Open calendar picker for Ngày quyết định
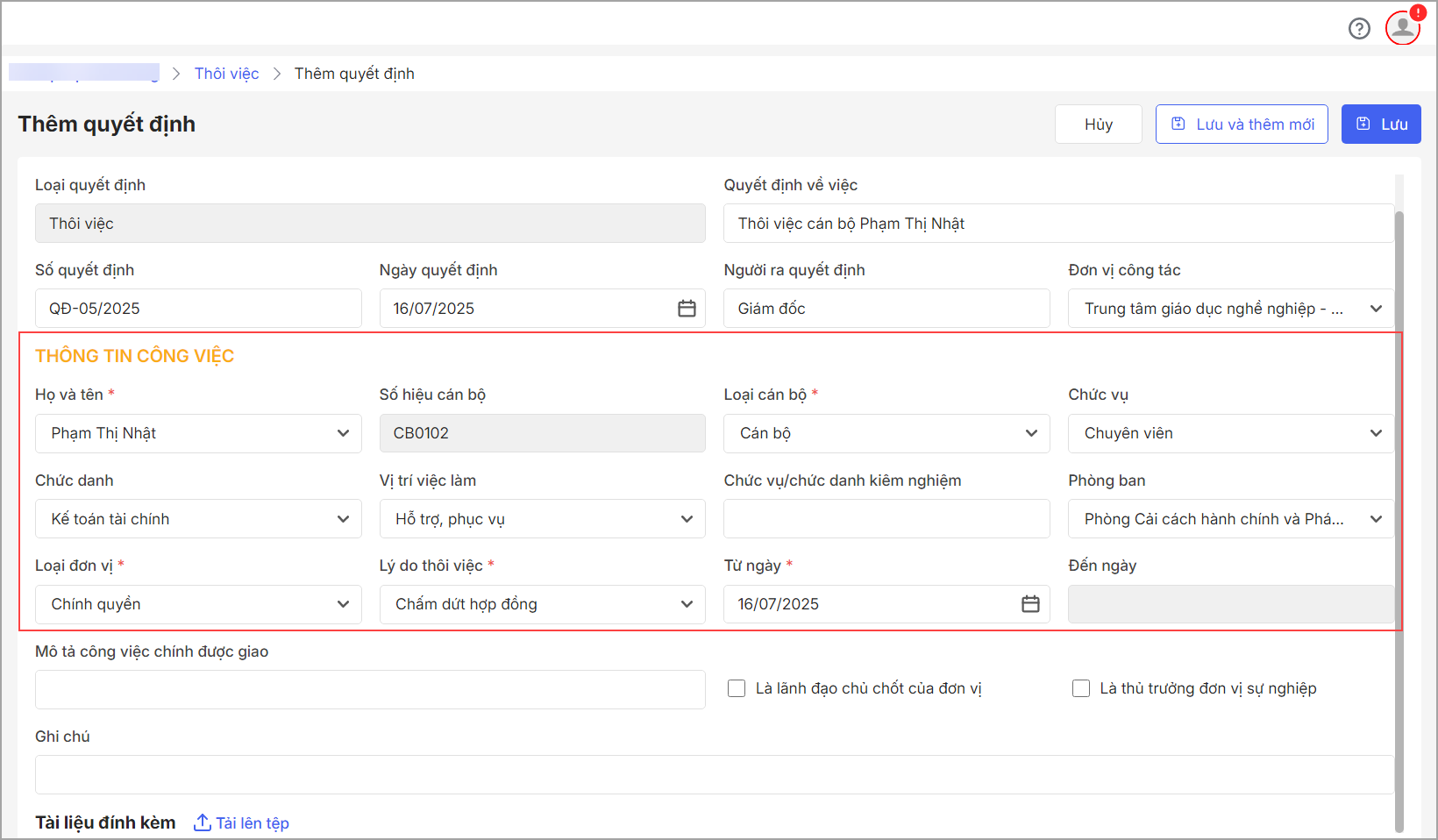 (x=687, y=309)
